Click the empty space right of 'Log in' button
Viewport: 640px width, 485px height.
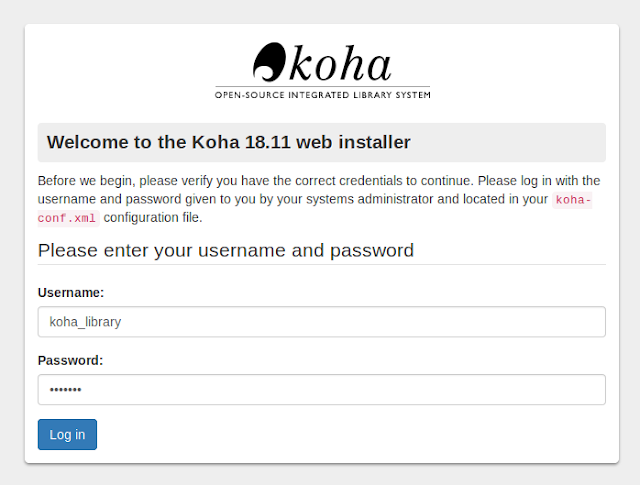[x=350, y=435]
